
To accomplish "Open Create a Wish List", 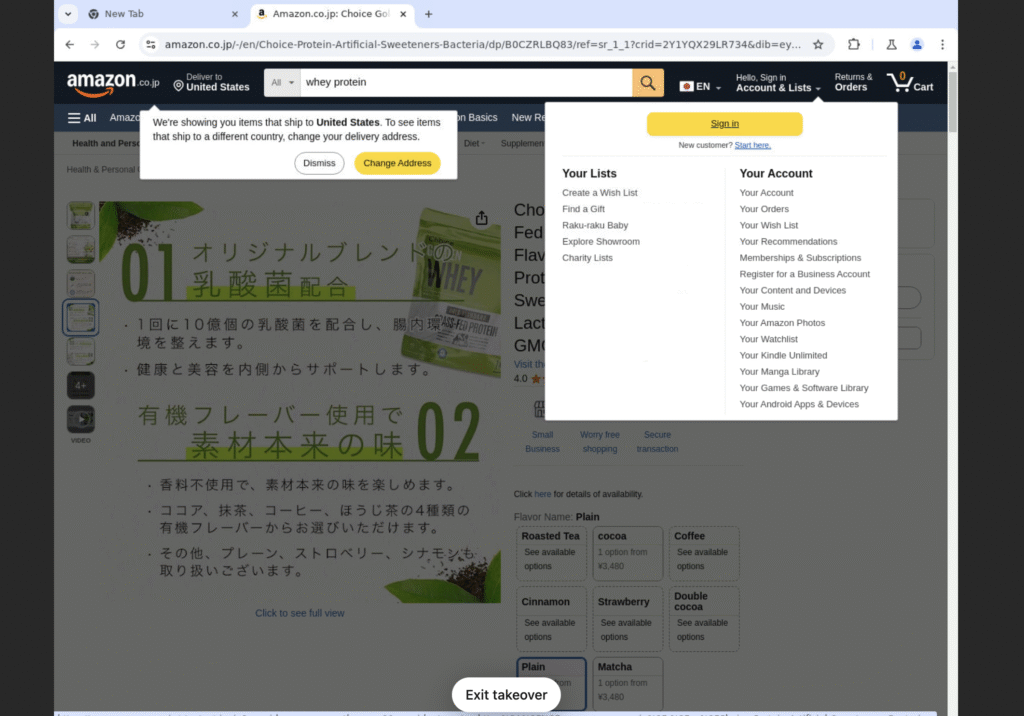I will [600, 193].
